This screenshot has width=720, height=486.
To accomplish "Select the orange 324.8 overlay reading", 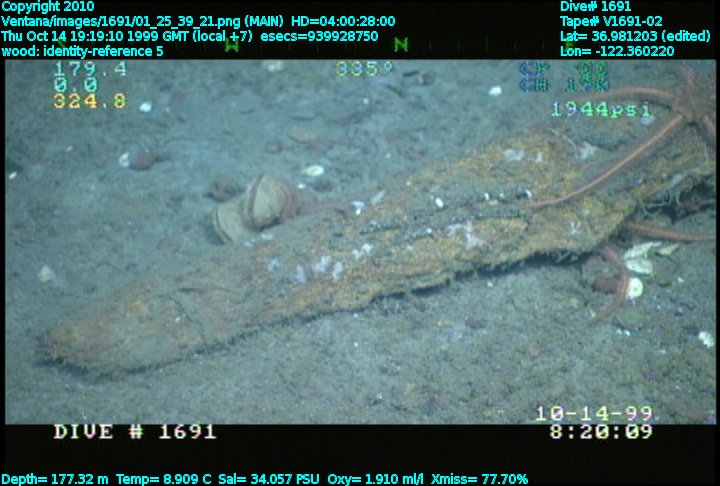I will pos(90,101).
